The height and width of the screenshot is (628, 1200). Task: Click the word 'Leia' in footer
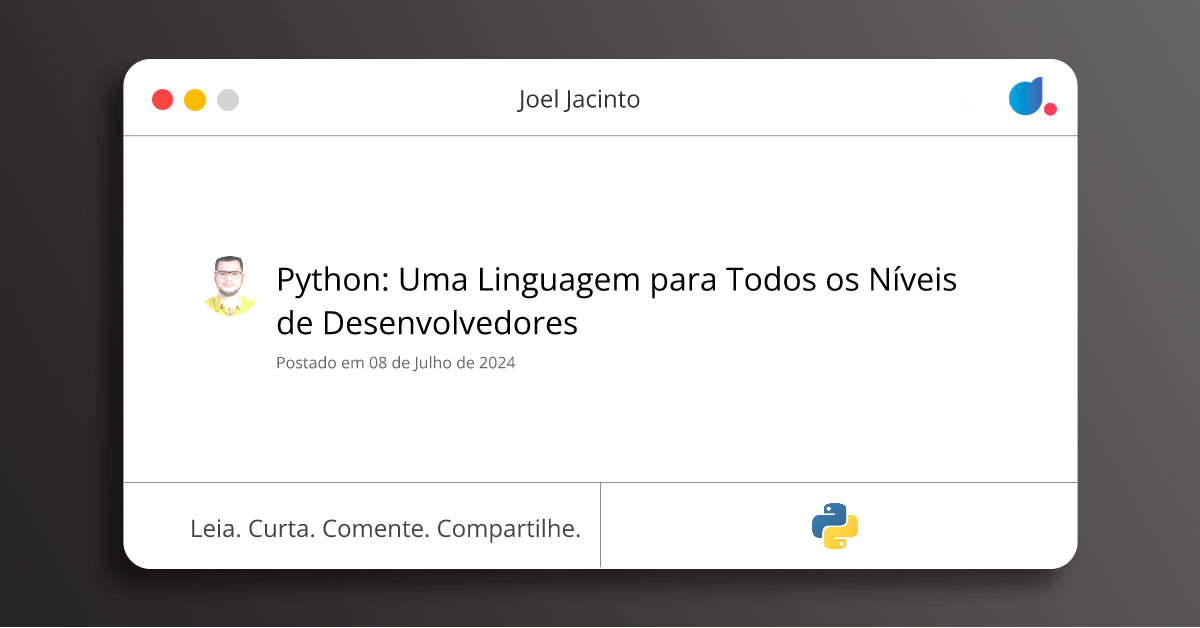pos(214,529)
